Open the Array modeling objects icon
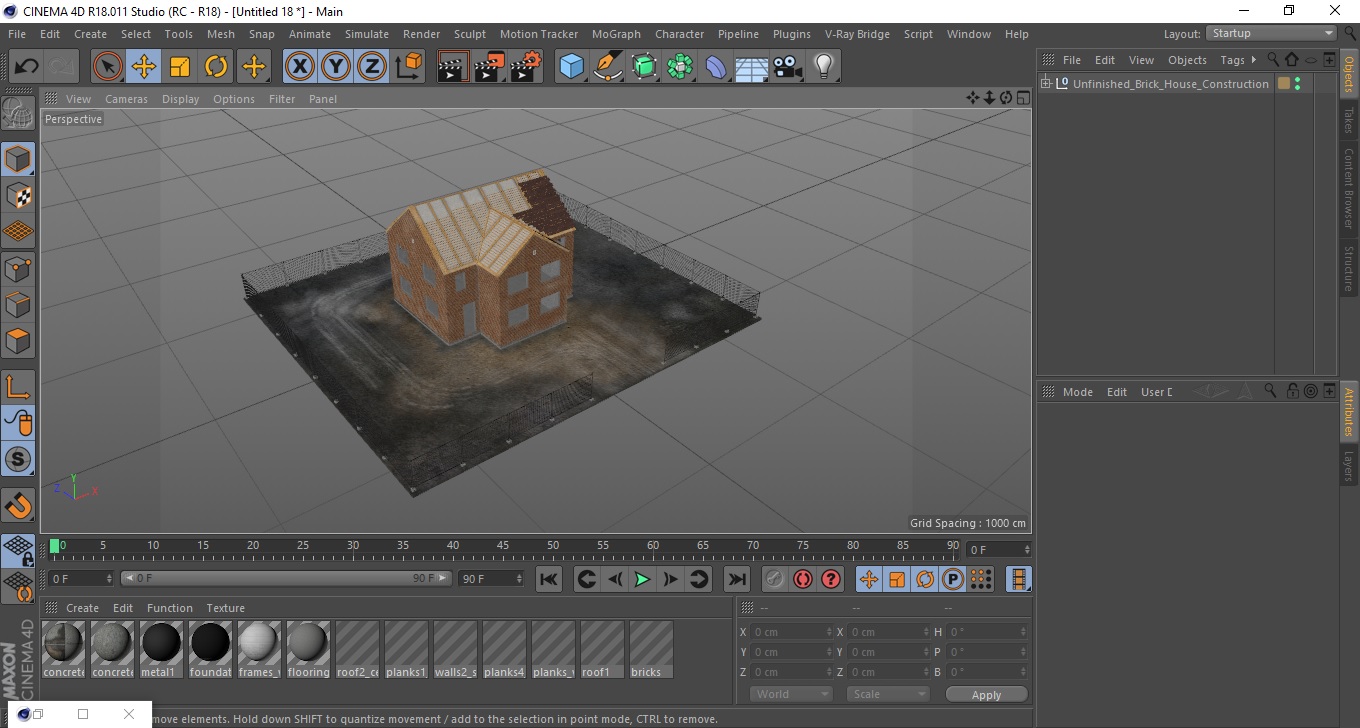Screen dimensions: 1360x728 coord(680,67)
